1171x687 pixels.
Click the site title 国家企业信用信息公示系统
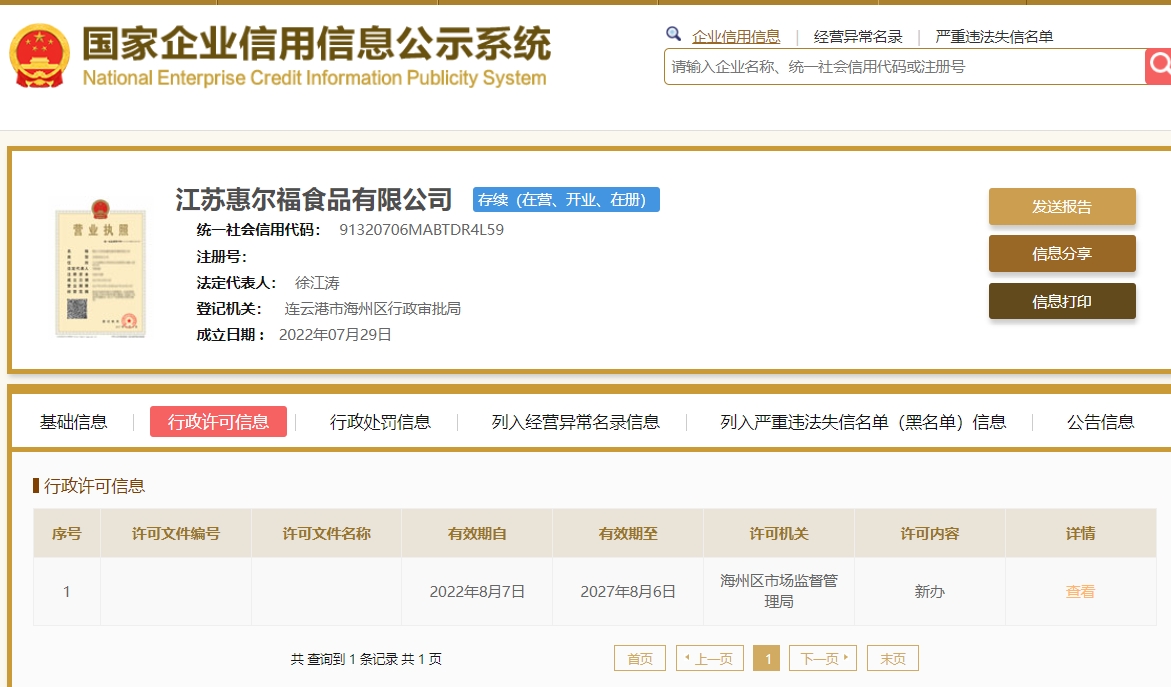coord(317,43)
